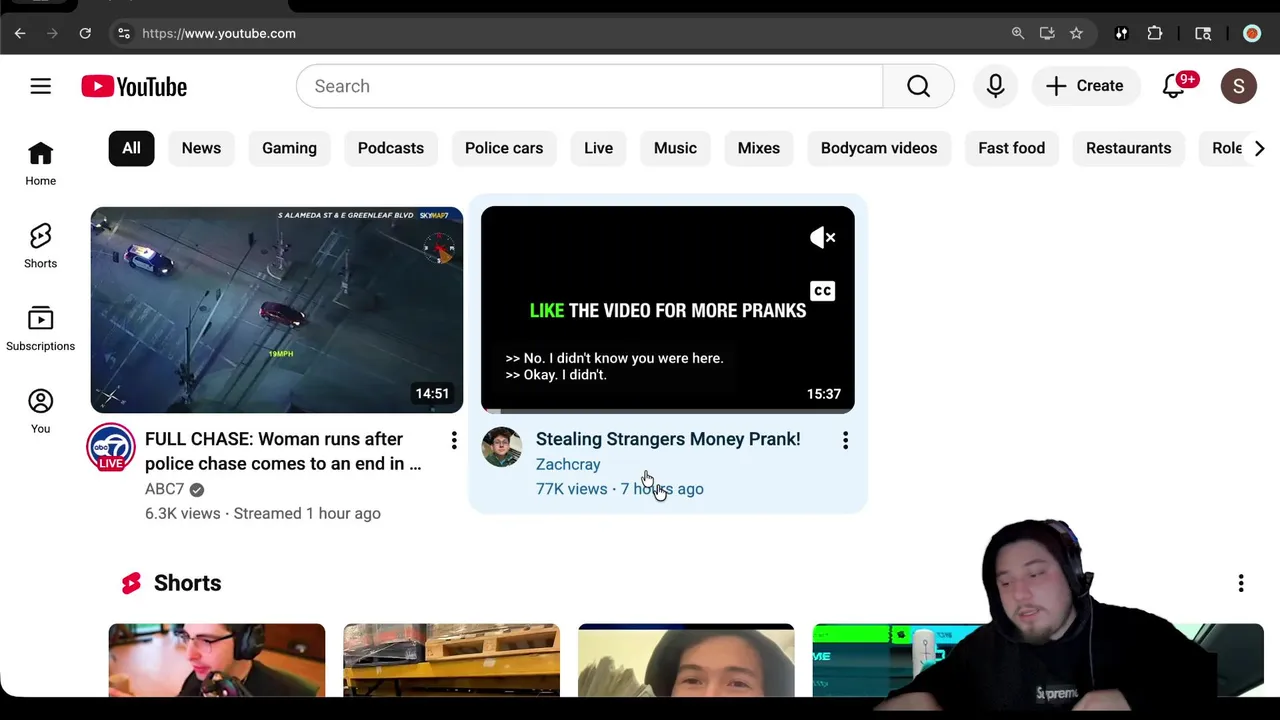Select the Mixes chip
Image resolution: width=1280 pixels, height=720 pixels.
coord(758,148)
